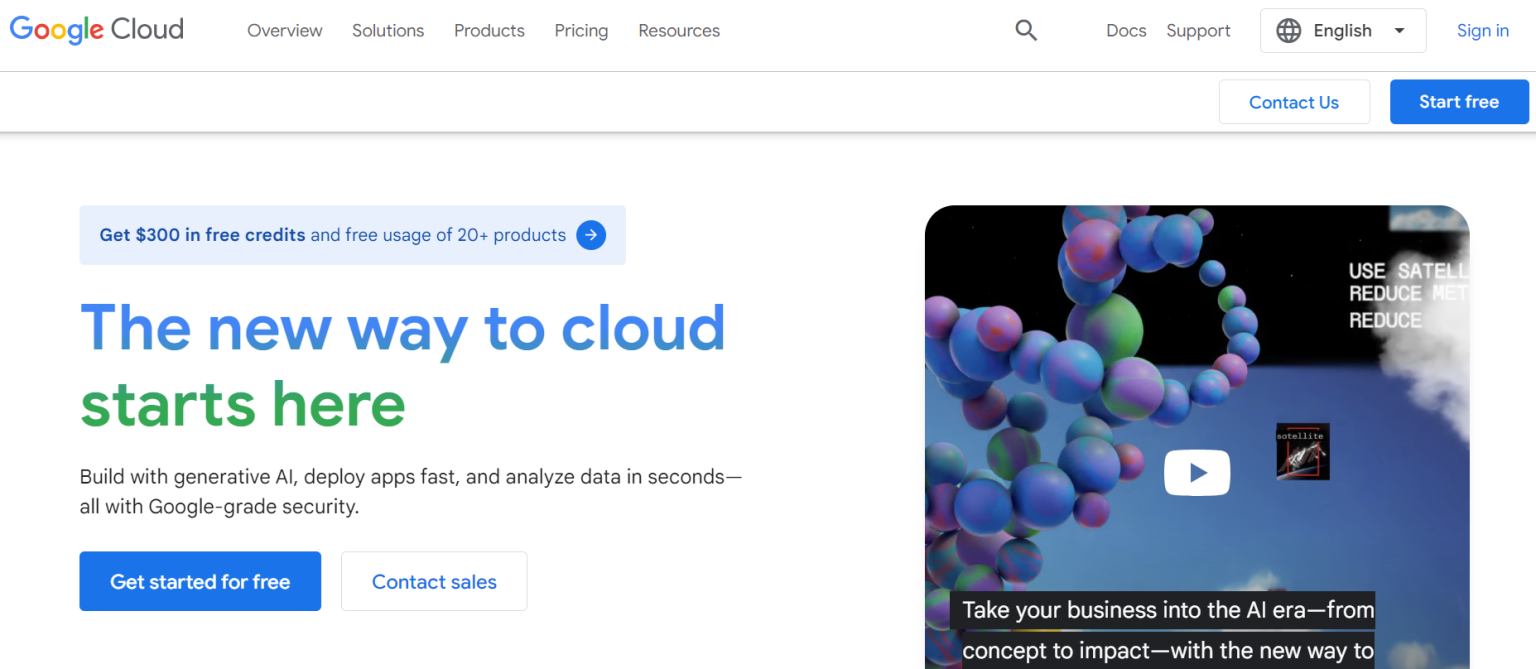Click the satellite image inside the video
Viewport: 1536px width, 669px height.
[1302, 451]
